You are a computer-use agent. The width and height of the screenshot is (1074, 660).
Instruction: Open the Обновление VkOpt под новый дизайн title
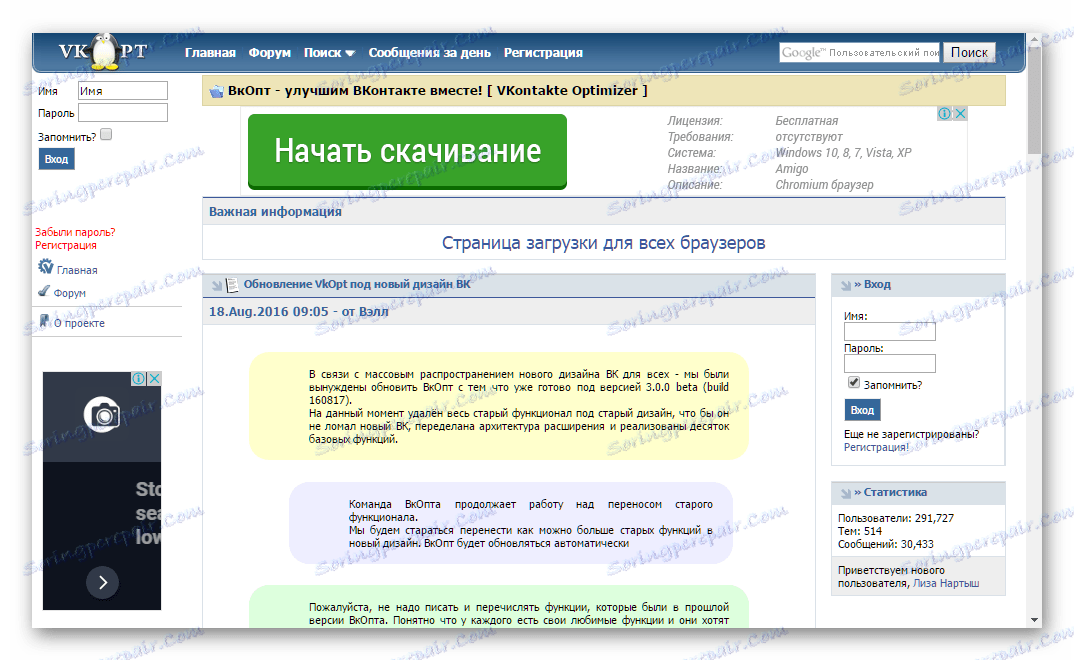(357, 283)
